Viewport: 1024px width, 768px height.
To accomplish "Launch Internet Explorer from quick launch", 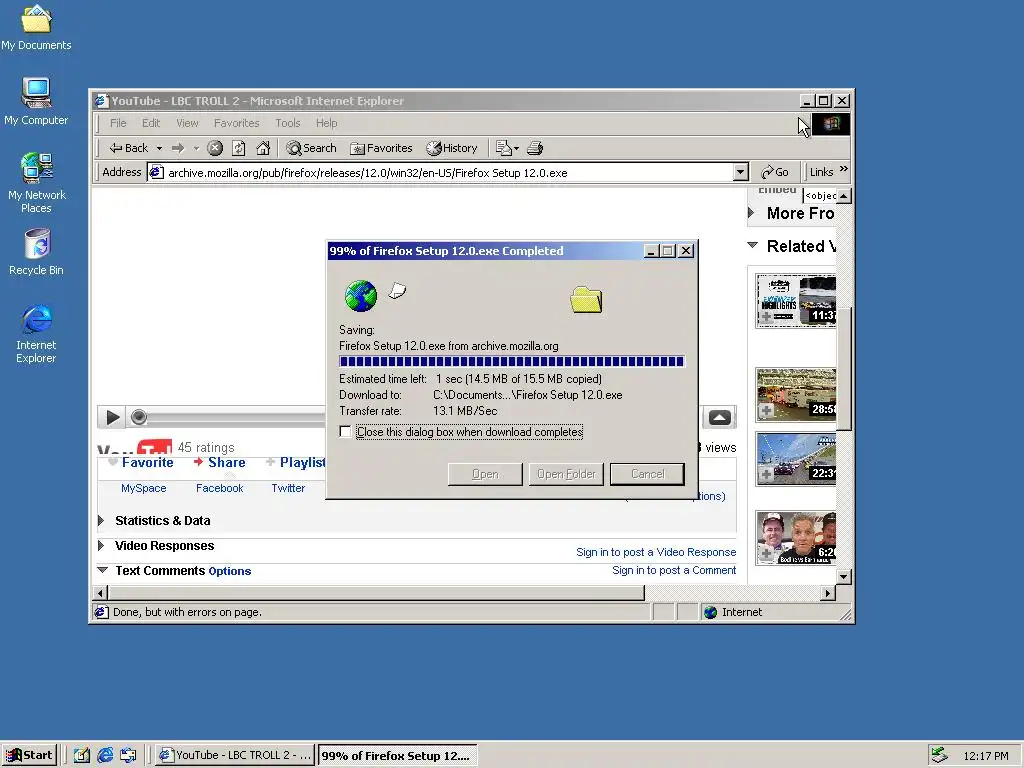I will pyautogui.click(x=105, y=755).
